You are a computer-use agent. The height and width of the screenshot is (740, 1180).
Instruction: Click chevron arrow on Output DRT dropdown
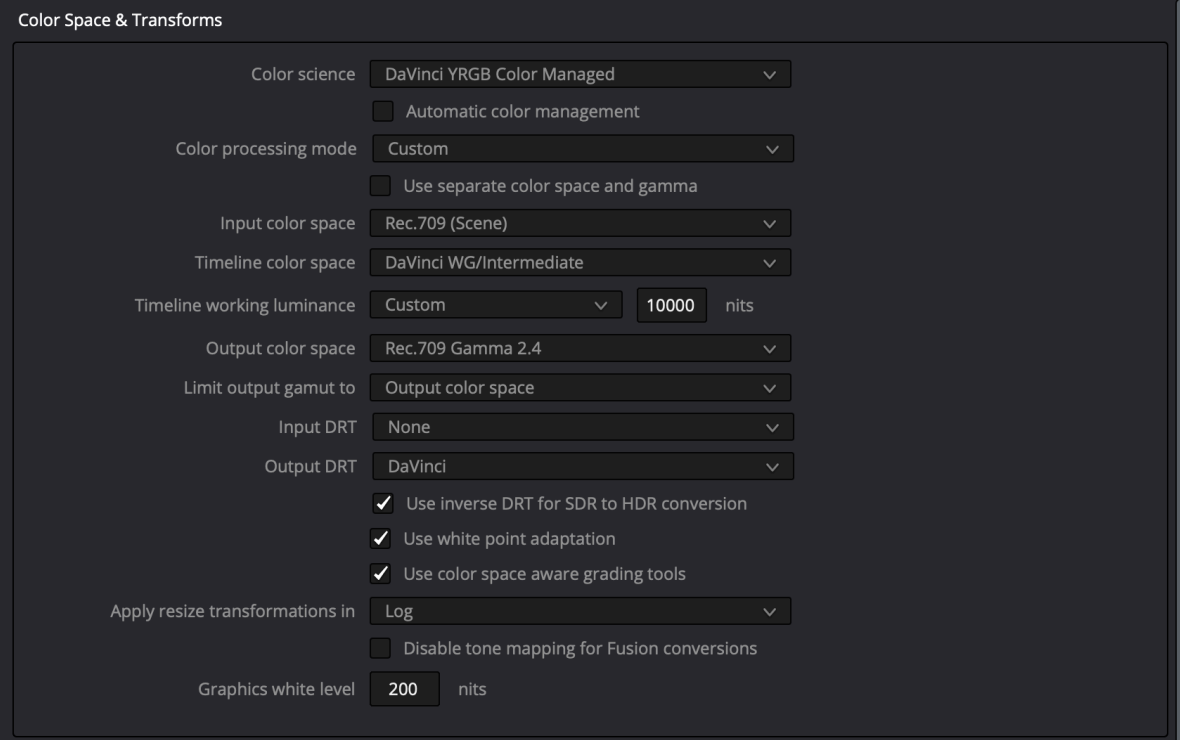tap(771, 467)
